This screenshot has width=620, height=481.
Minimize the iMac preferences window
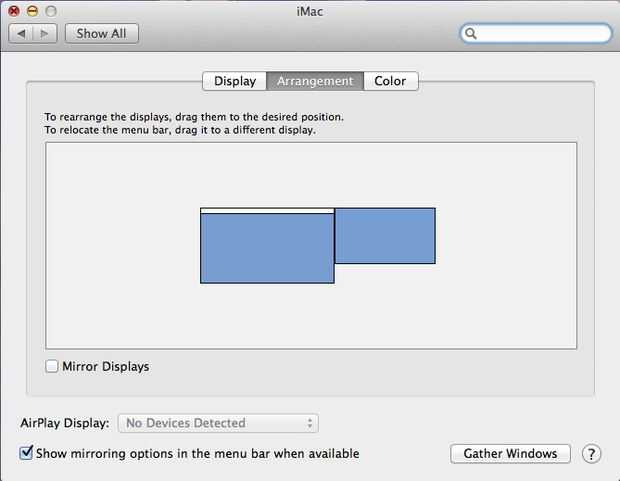(x=32, y=10)
